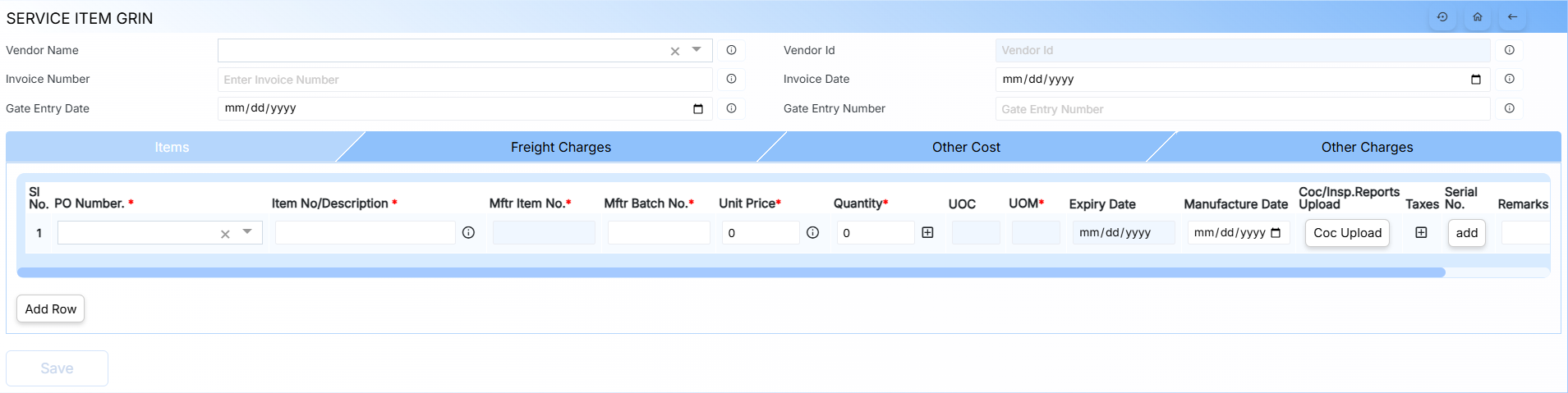Click info icon beside Gate Entry Number
This screenshot has height=393, width=1568.
[x=1509, y=108]
